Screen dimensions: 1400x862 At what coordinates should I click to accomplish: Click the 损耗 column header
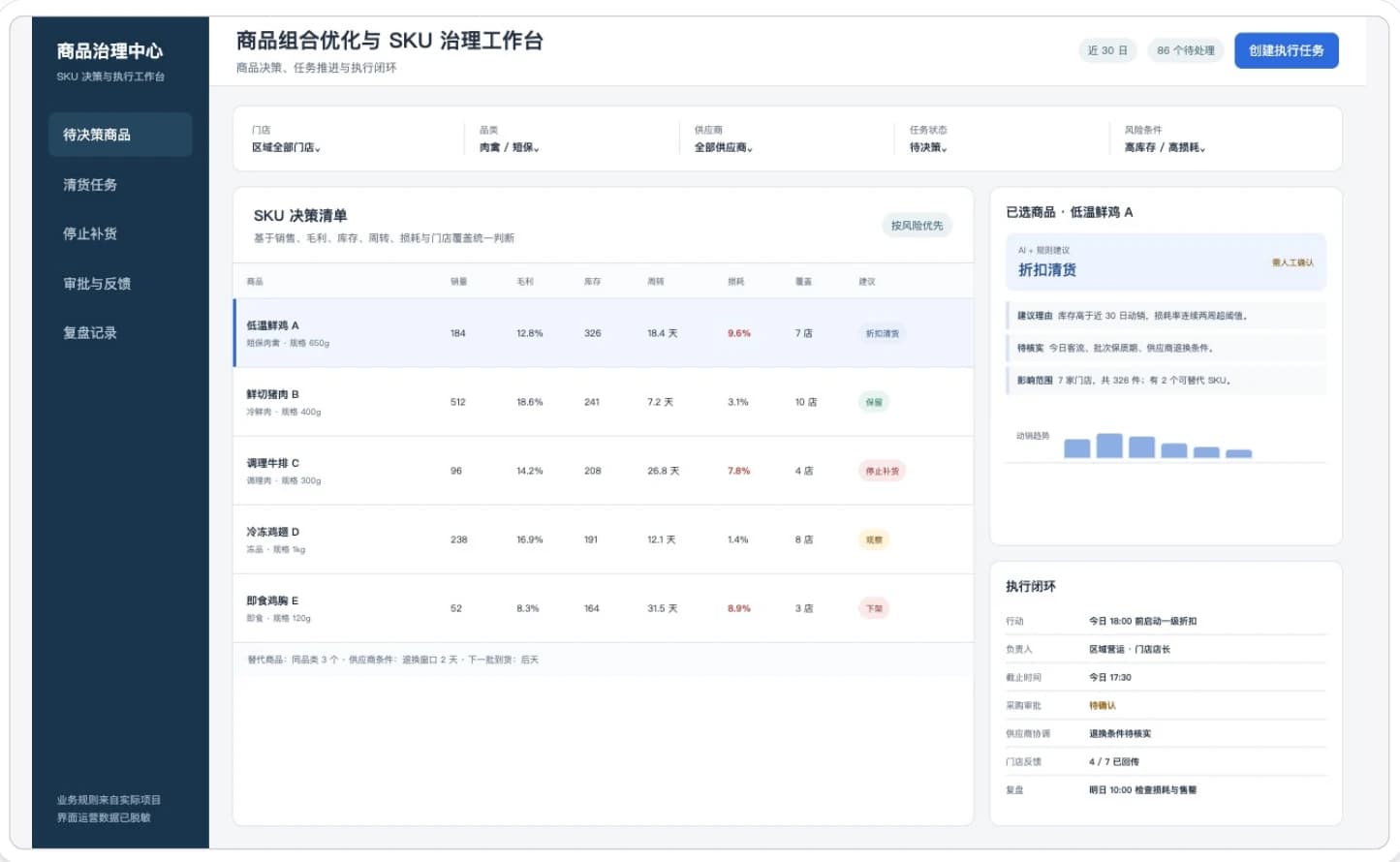[x=736, y=282]
